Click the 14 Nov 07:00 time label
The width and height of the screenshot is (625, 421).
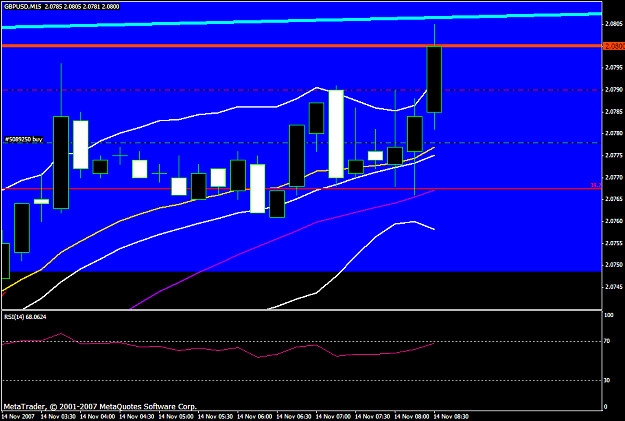[x=333, y=417]
